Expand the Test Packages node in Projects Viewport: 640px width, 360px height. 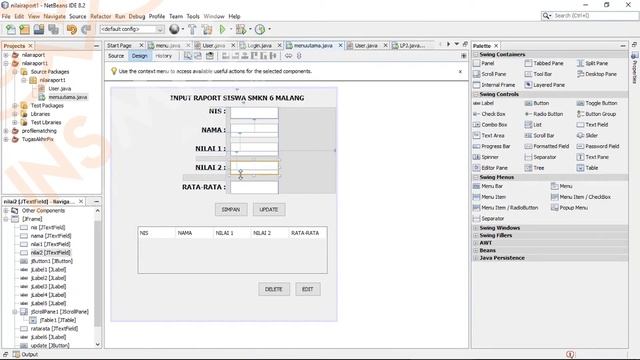tap(15, 106)
